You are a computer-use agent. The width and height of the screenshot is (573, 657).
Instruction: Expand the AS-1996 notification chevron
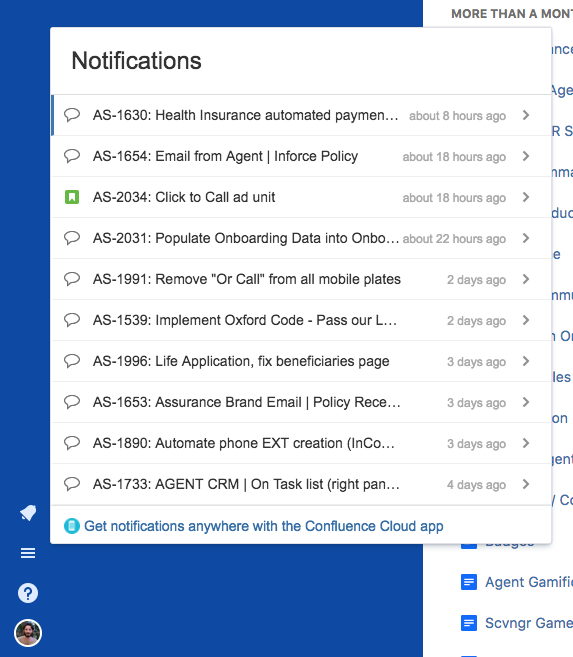(526, 361)
